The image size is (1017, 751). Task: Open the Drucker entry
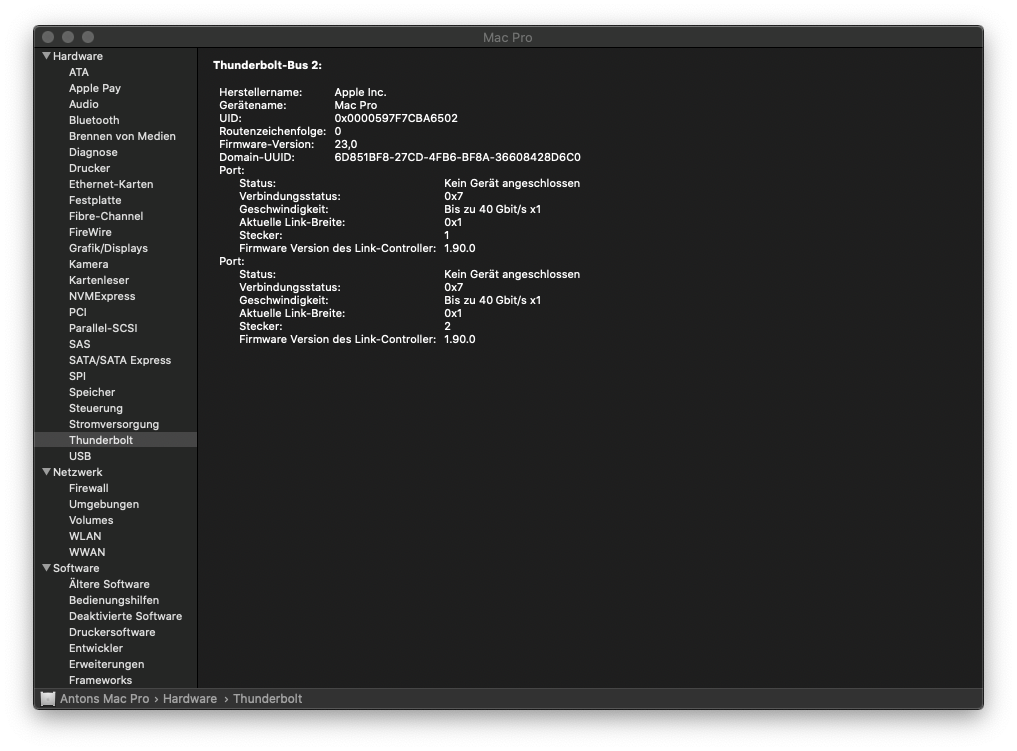click(90, 168)
